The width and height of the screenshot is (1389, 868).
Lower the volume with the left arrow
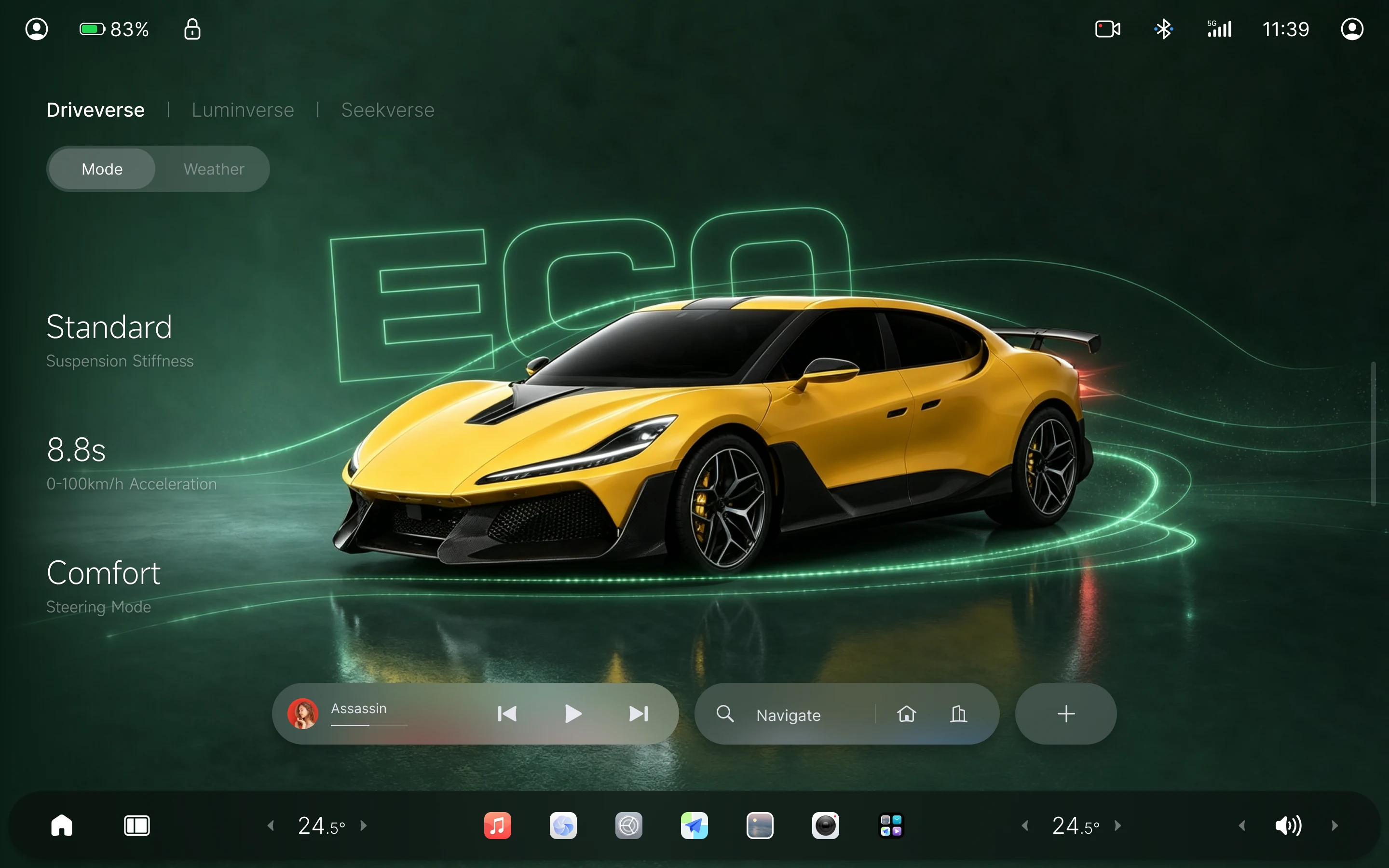point(1242,826)
